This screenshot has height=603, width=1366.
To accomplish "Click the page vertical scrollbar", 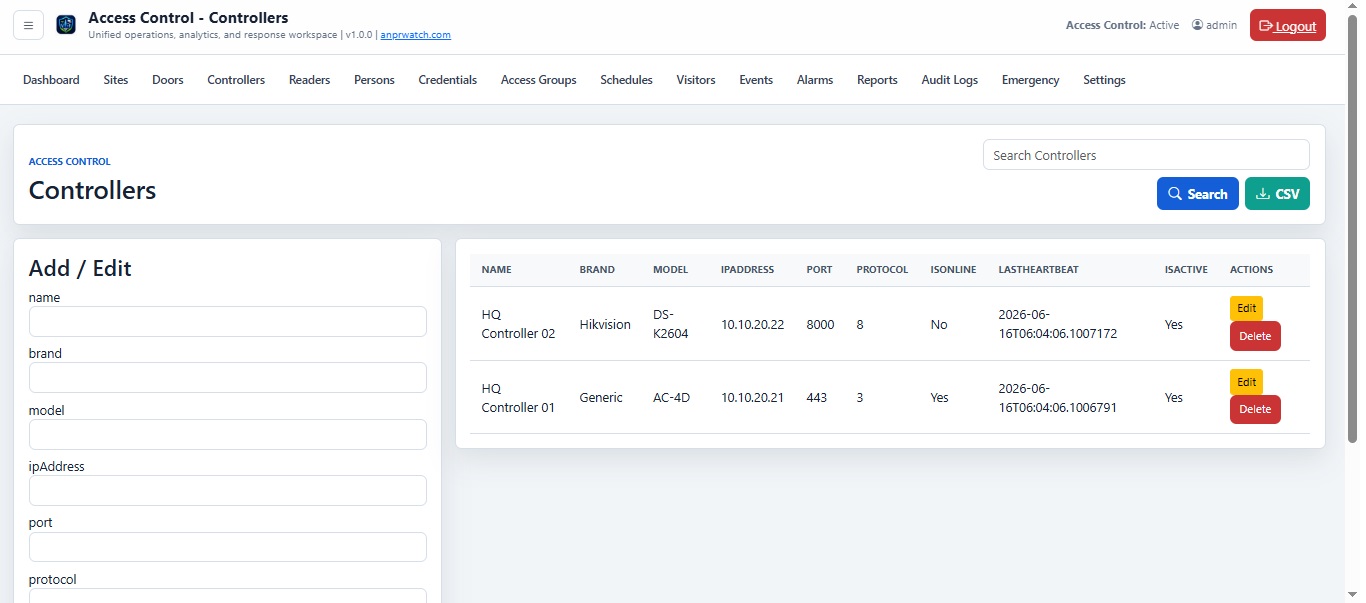I will [x=1352, y=230].
